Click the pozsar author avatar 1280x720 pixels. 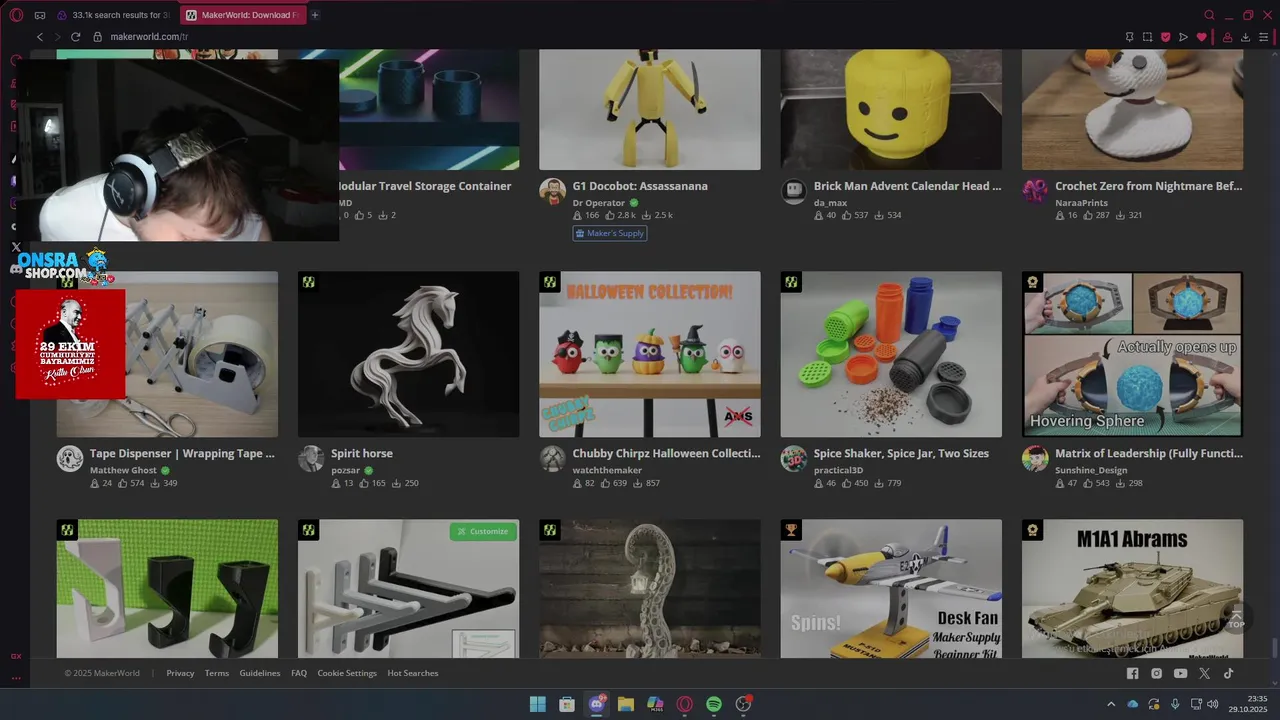point(311,459)
